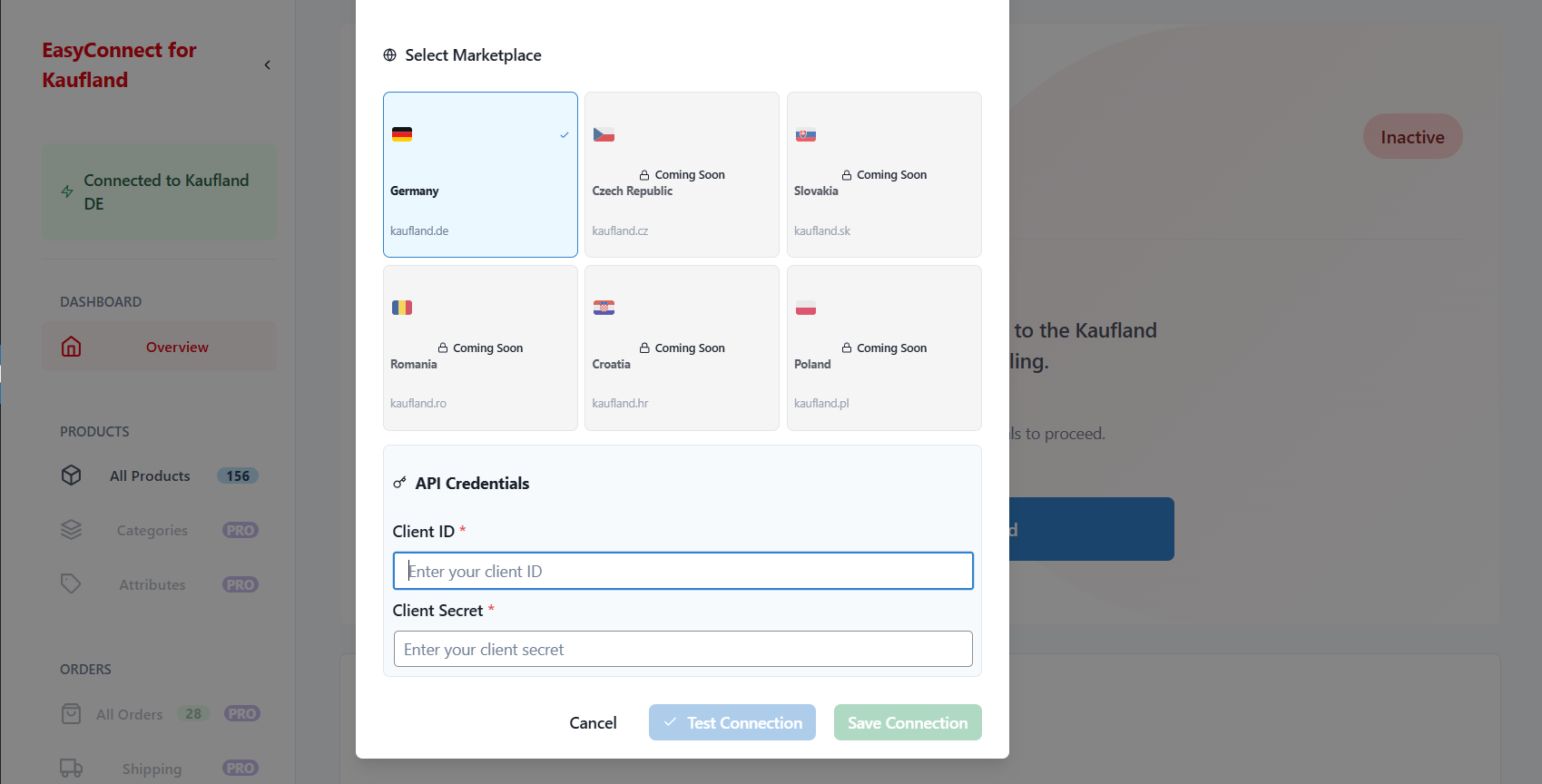Click the kaufland.hr domain text
This screenshot has width=1542, height=784.
[620, 403]
